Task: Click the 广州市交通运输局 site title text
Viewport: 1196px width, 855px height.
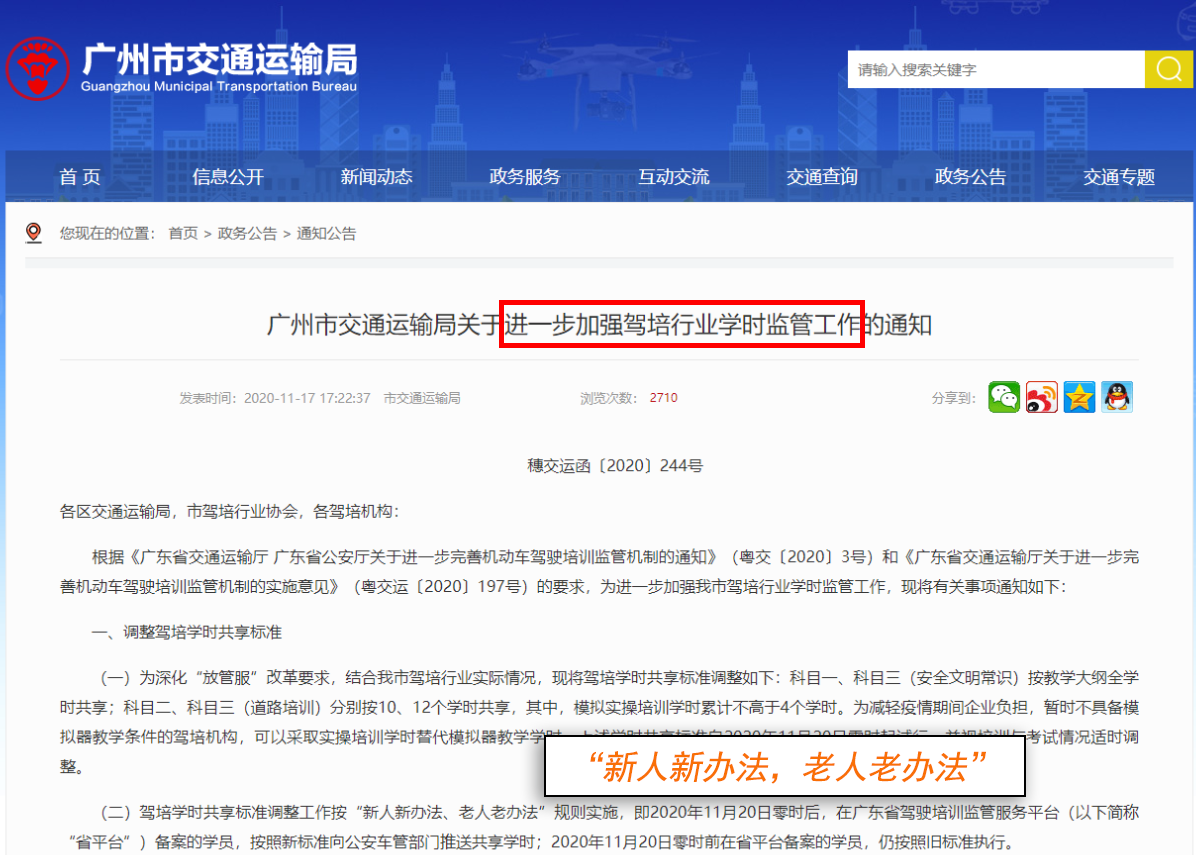Action: pos(218,60)
